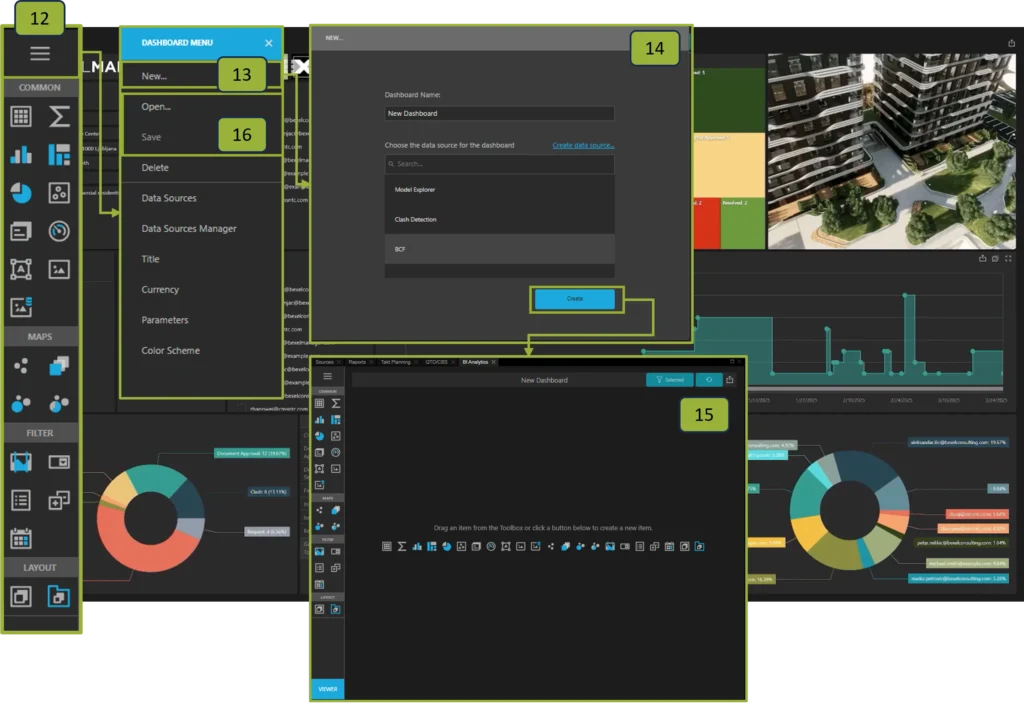Screen dimensions: 1024x719
Task: Click the export icon in dashboard header
Action: pos(730,379)
